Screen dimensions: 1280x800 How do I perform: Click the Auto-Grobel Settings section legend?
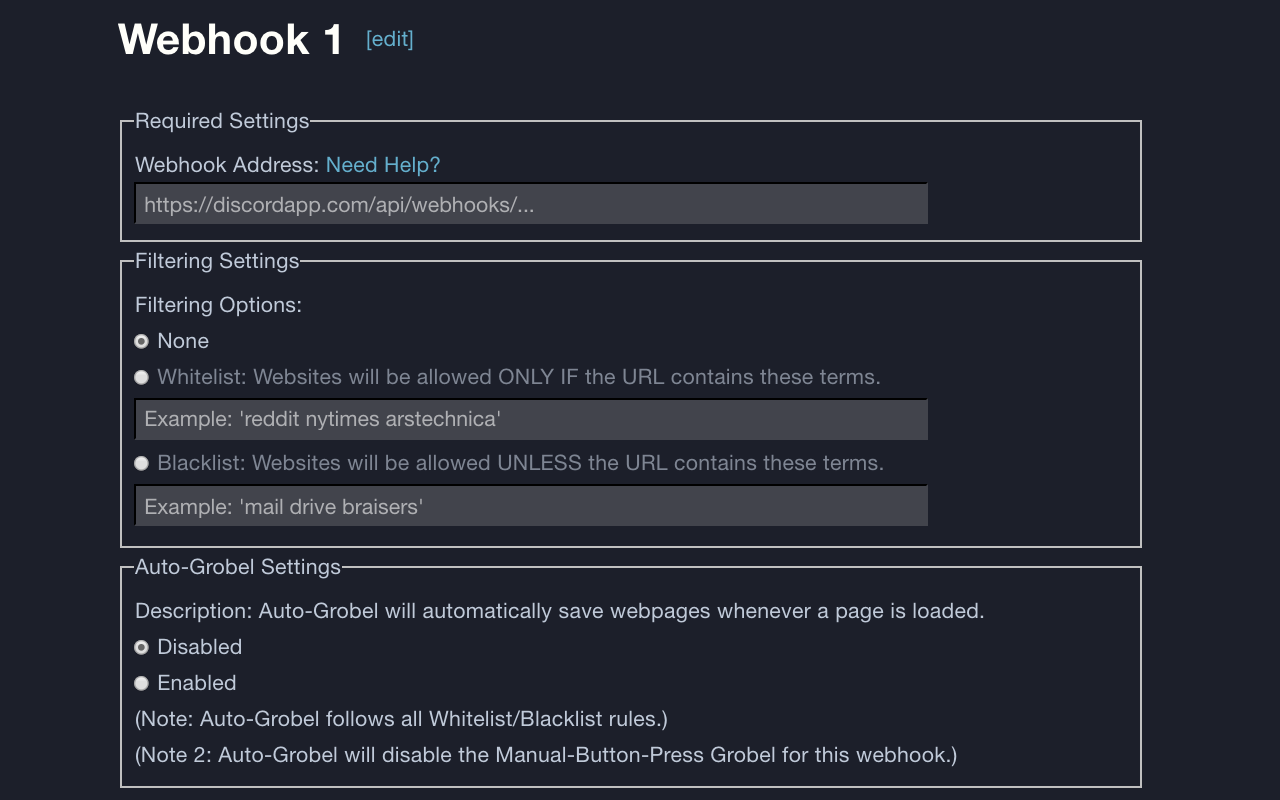tap(238, 567)
